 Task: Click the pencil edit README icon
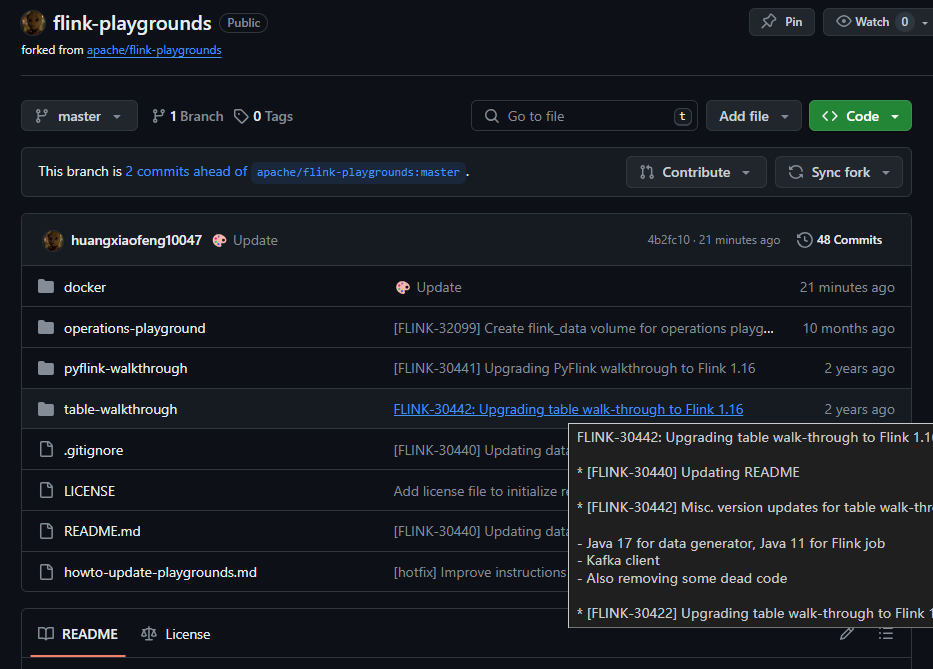[x=847, y=633]
